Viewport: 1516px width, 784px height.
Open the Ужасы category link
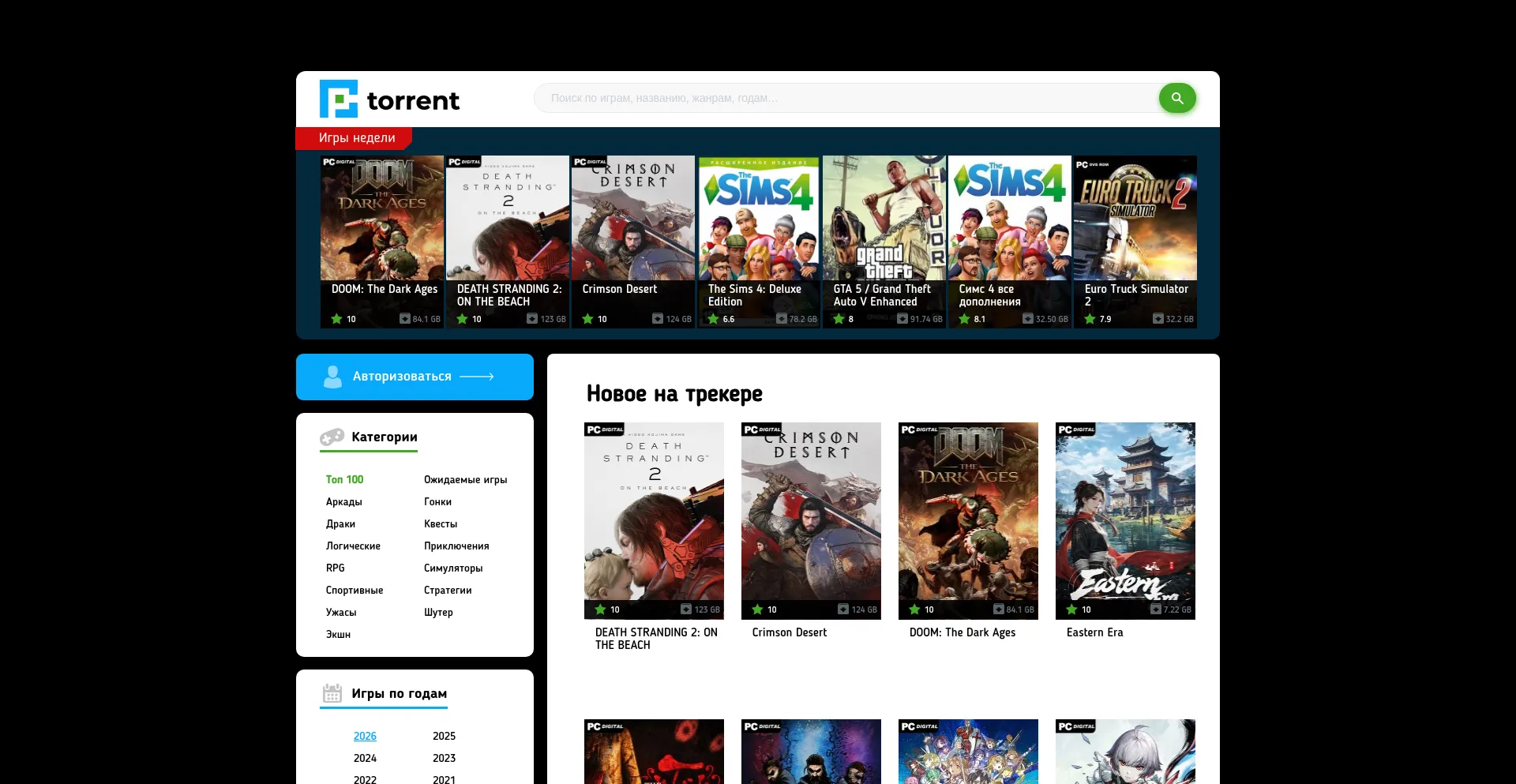pyautogui.click(x=341, y=612)
